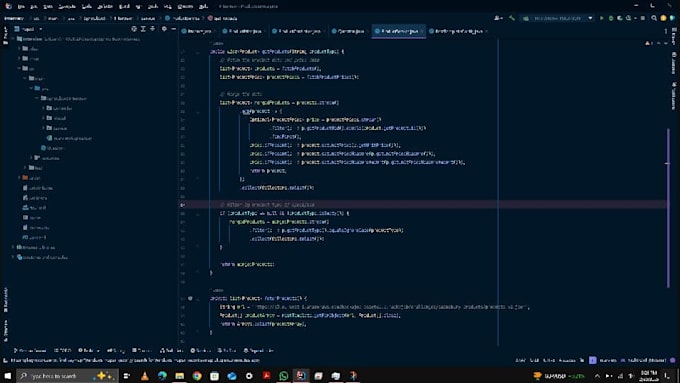Select the resources folder
Image resolution: width=680 pixels, height=383 pixels.
coord(47,158)
